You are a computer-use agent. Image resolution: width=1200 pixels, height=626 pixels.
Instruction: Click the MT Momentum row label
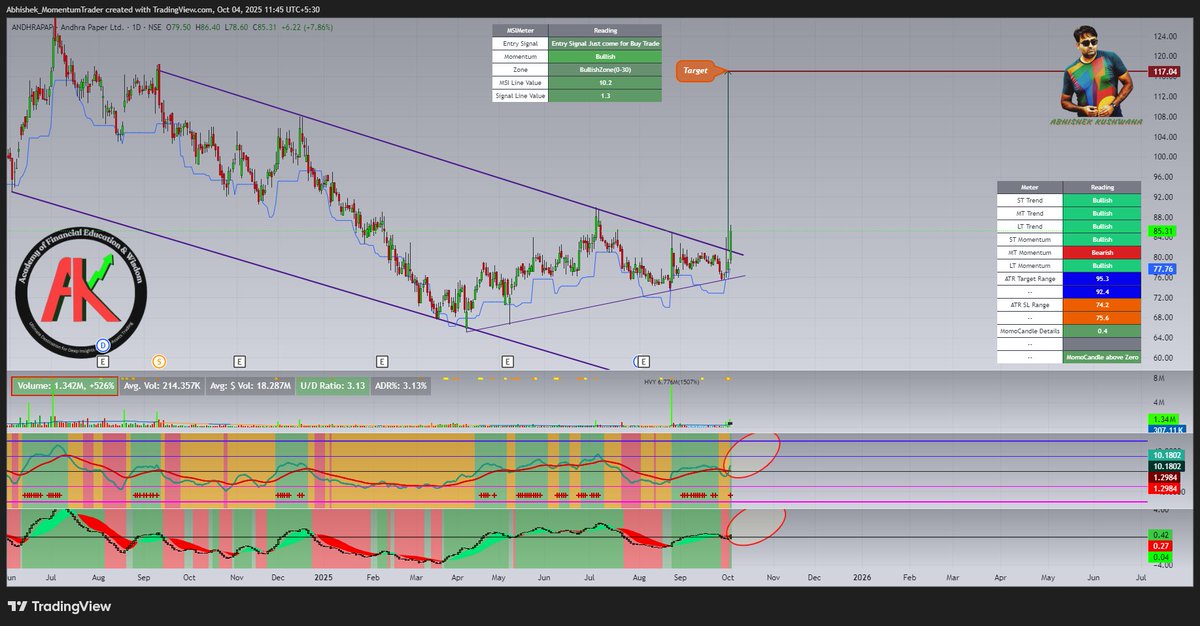(x=1029, y=252)
